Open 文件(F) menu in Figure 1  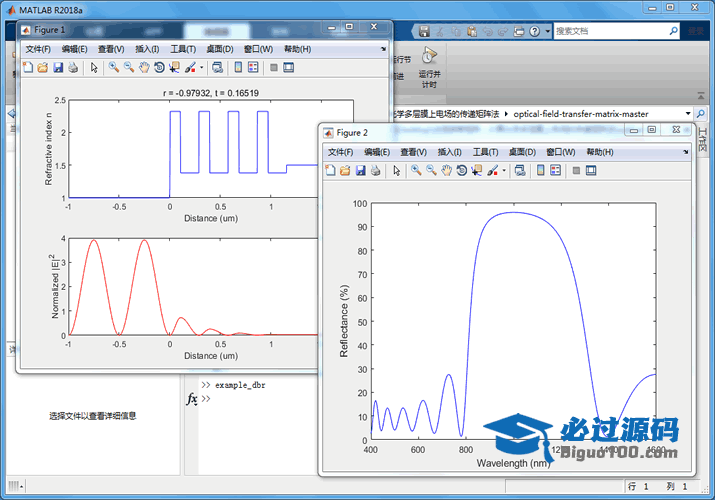[x=38, y=49]
